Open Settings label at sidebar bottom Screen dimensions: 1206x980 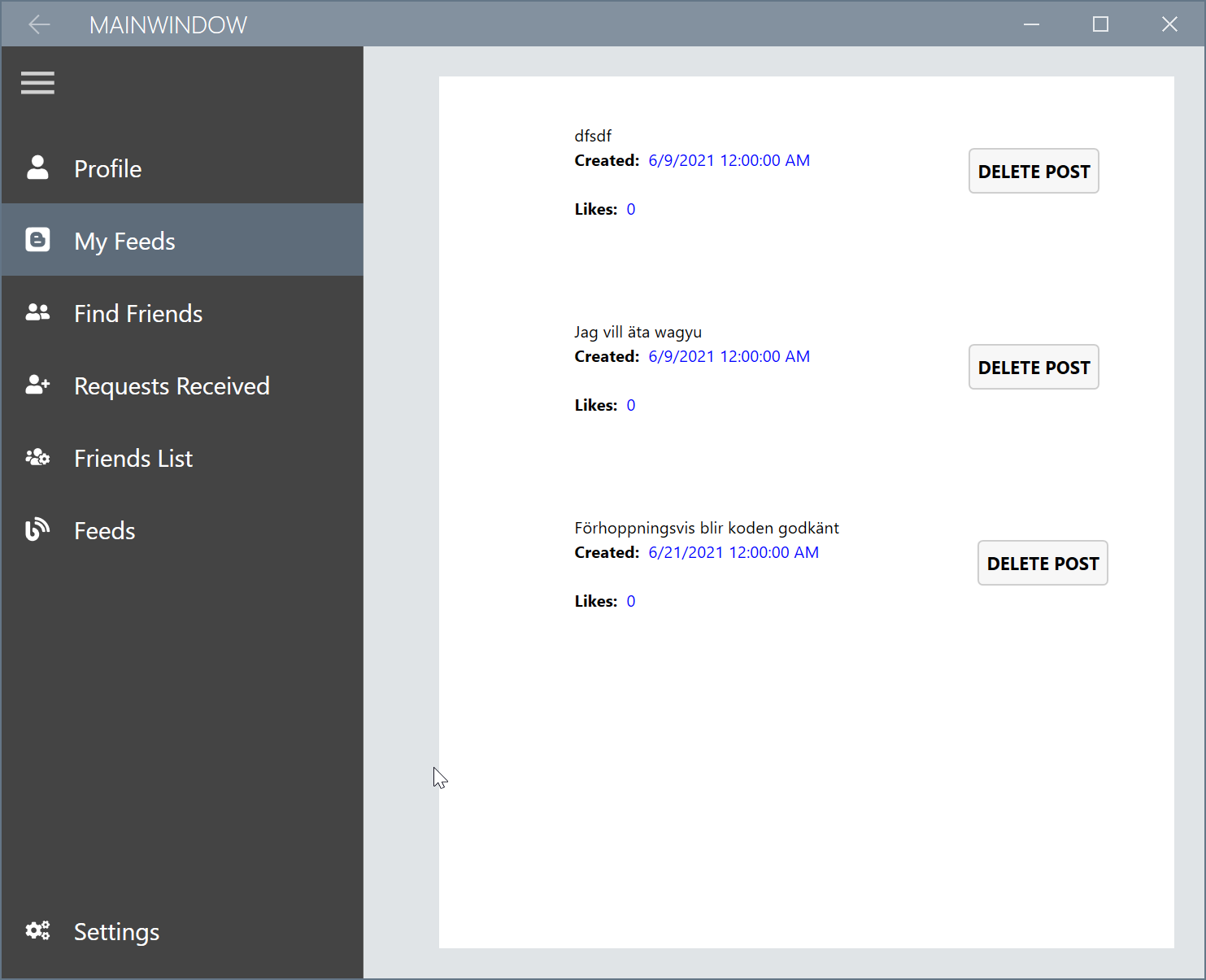tap(116, 931)
